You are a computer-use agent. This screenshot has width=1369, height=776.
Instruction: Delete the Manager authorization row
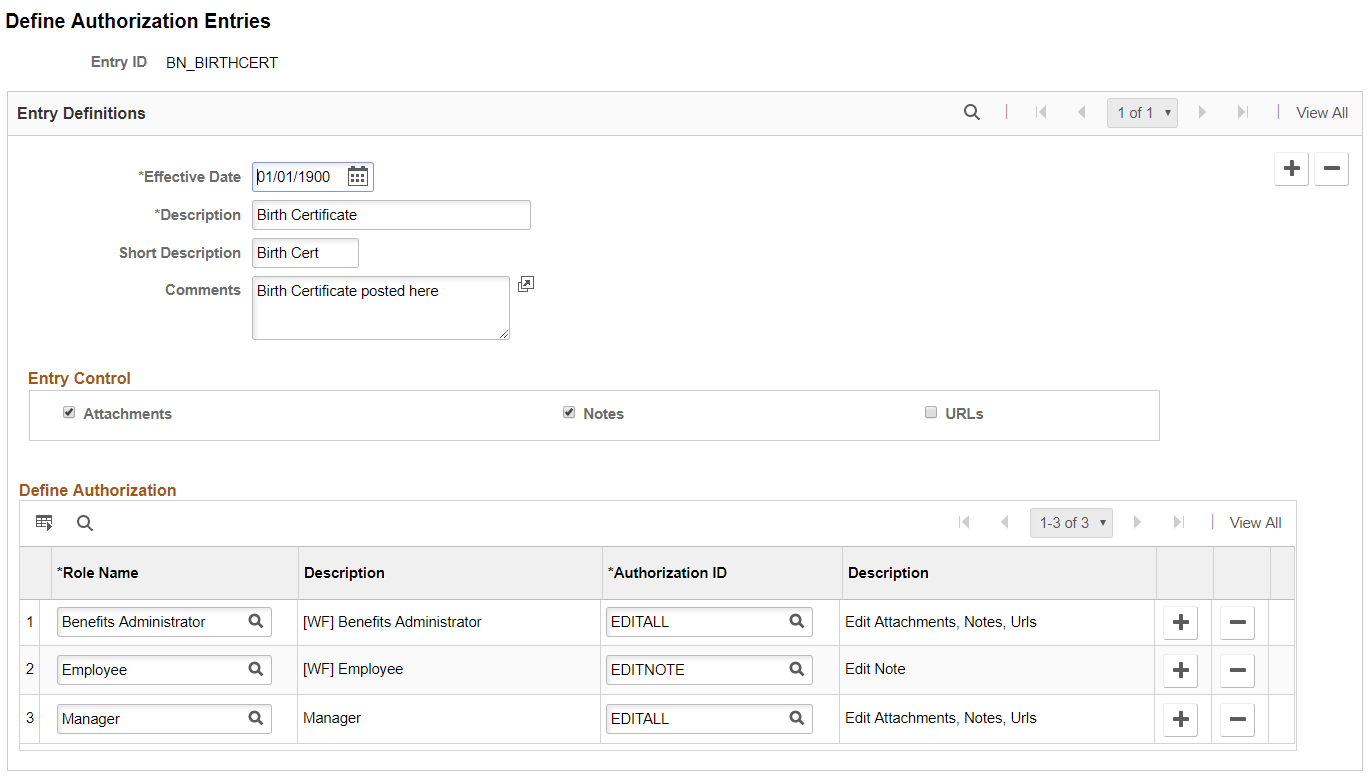[1237, 718]
